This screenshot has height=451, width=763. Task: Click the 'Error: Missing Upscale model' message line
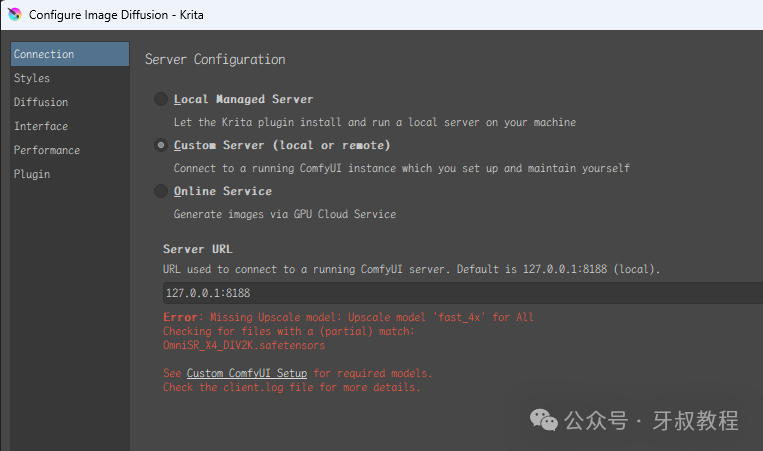348,317
